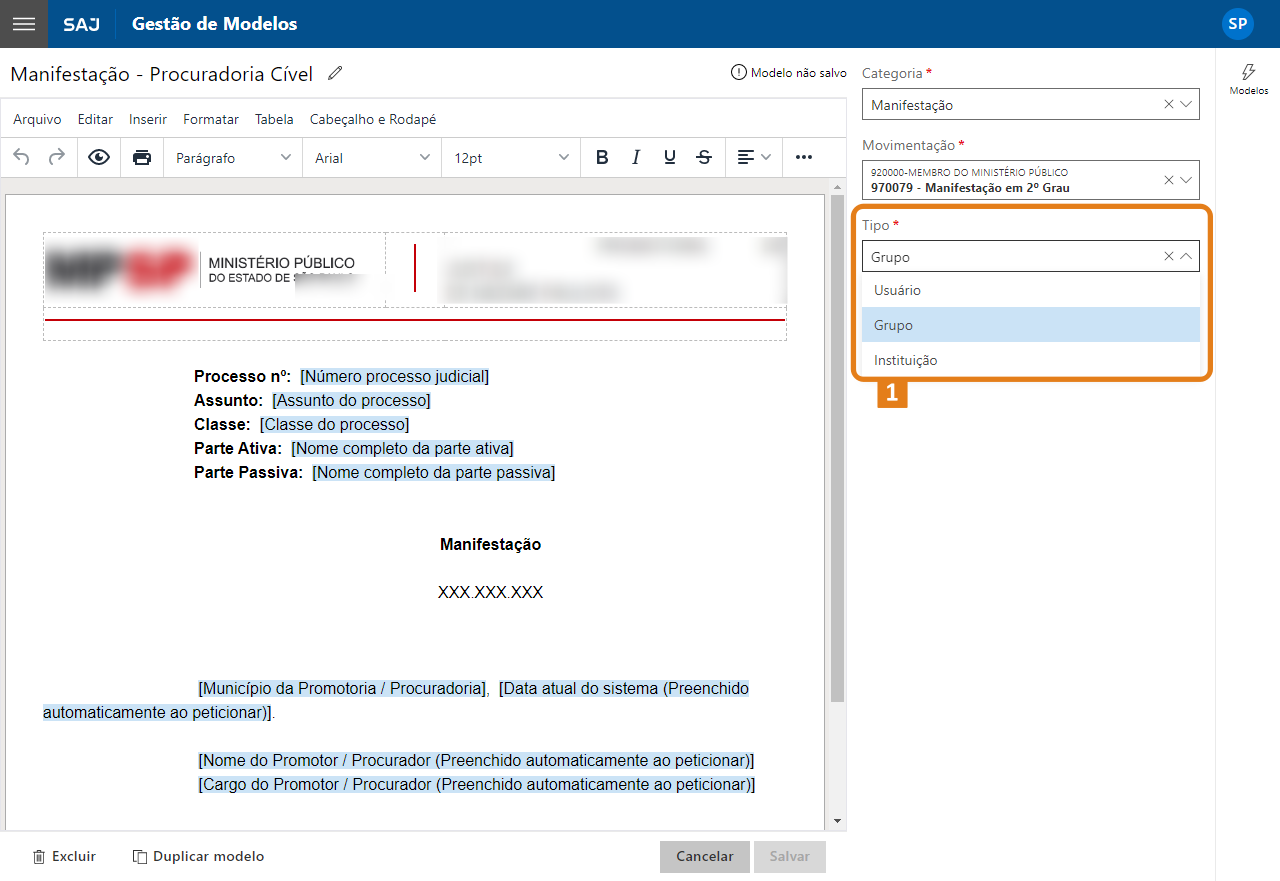1280x881 pixels.
Task: Open the Arial font family dropdown
Action: click(371, 157)
